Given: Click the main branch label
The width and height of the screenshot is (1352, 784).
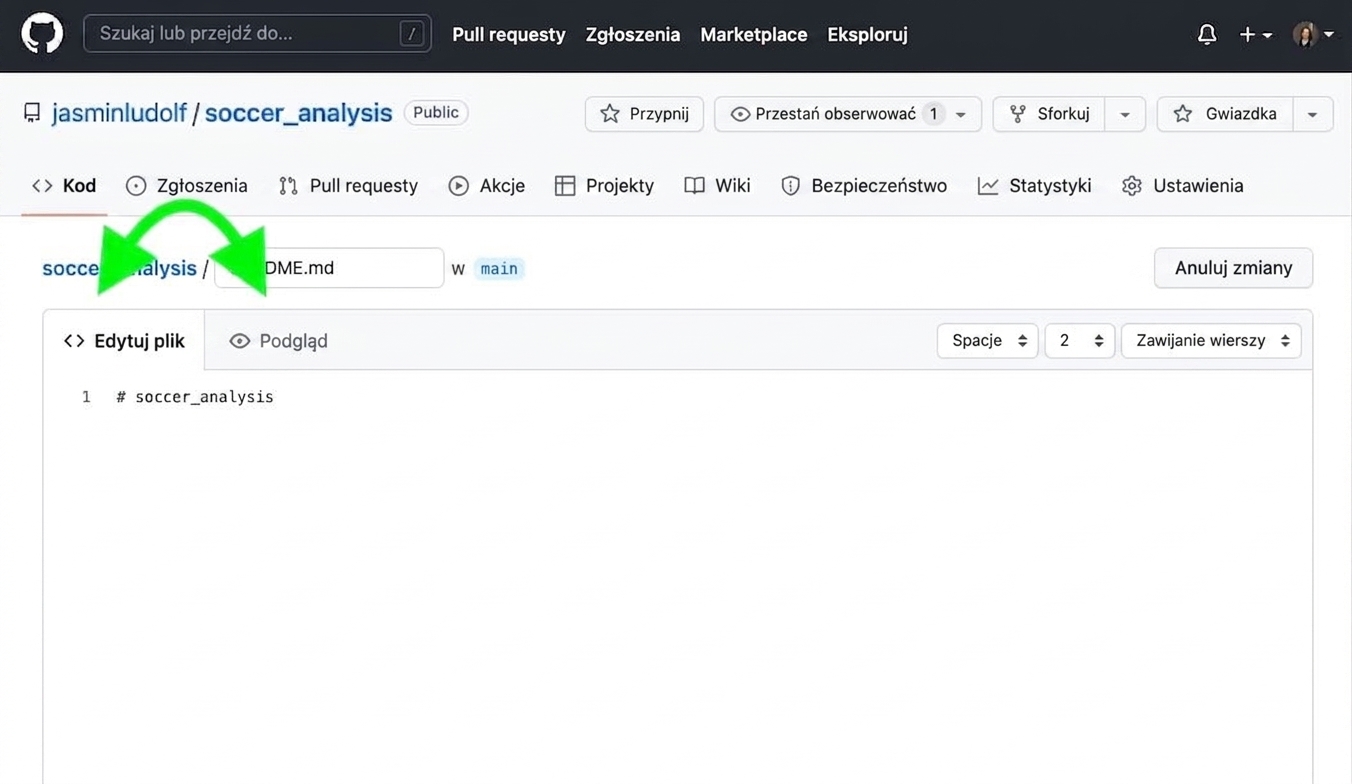Looking at the screenshot, I should (499, 269).
